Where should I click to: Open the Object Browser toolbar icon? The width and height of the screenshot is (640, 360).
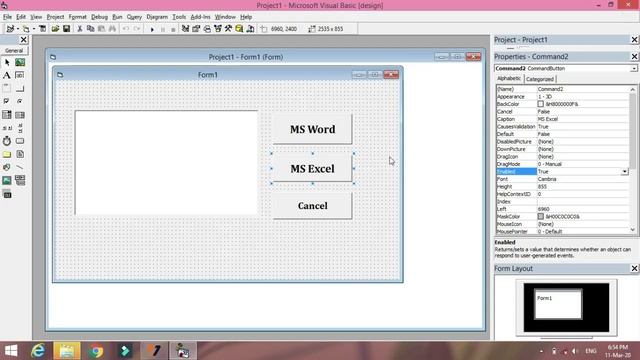tap(218, 29)
